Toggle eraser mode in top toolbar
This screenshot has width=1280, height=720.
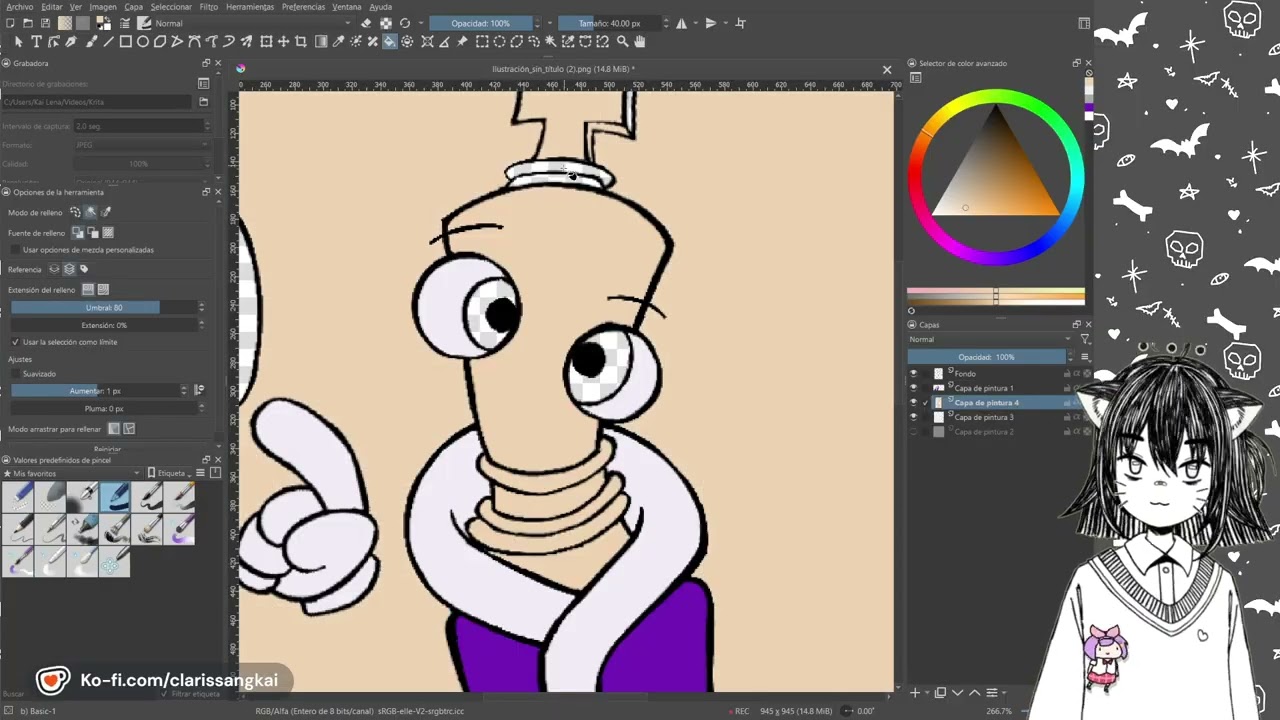click(x=366, y=23)
